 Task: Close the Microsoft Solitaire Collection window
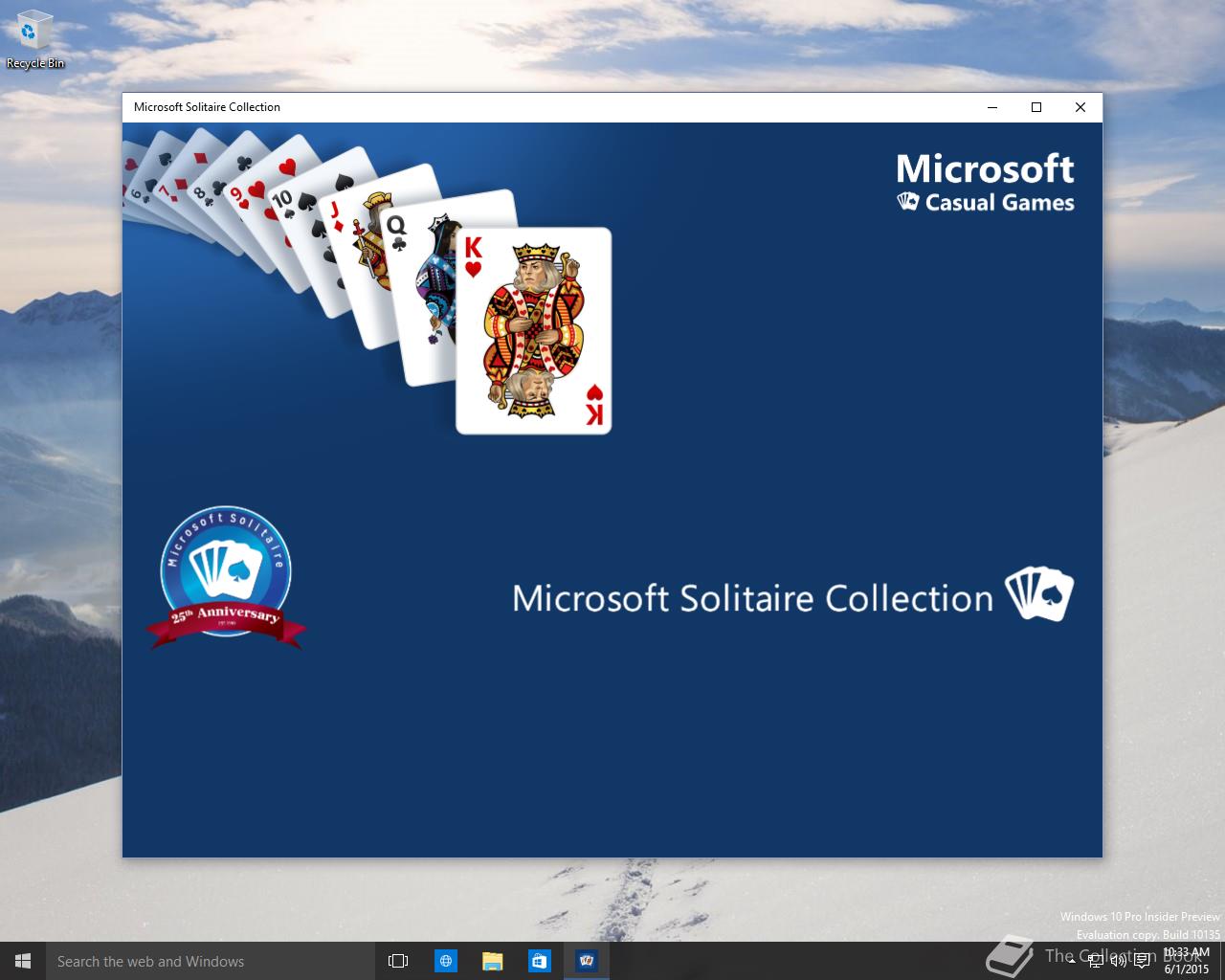1080,107
